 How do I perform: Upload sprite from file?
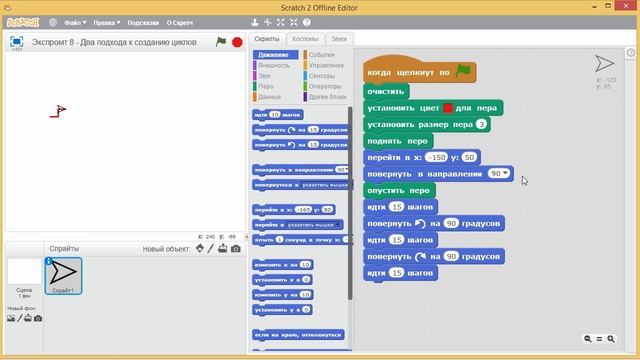click(222, 248)
